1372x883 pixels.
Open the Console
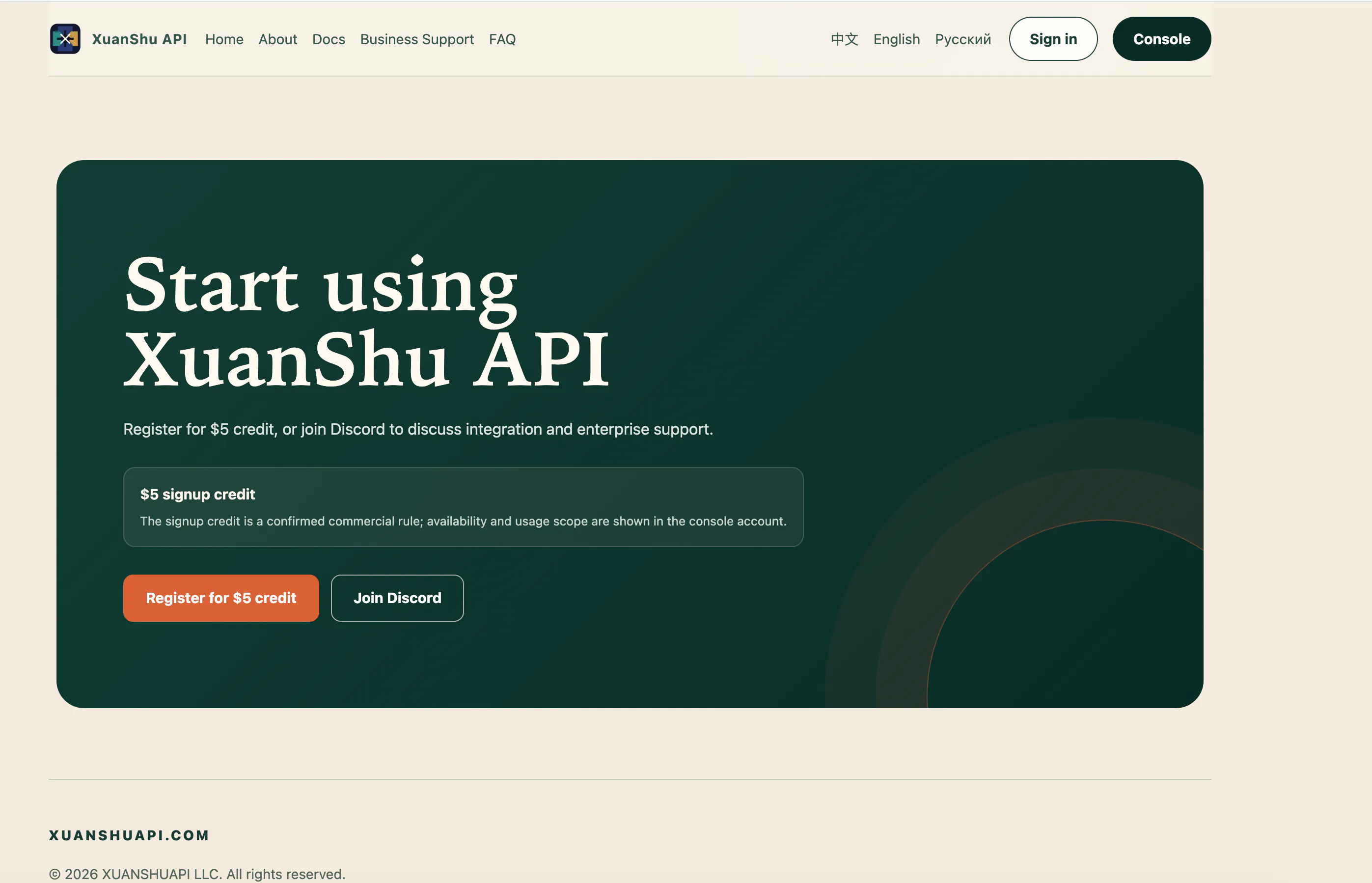click(1162, 39)
